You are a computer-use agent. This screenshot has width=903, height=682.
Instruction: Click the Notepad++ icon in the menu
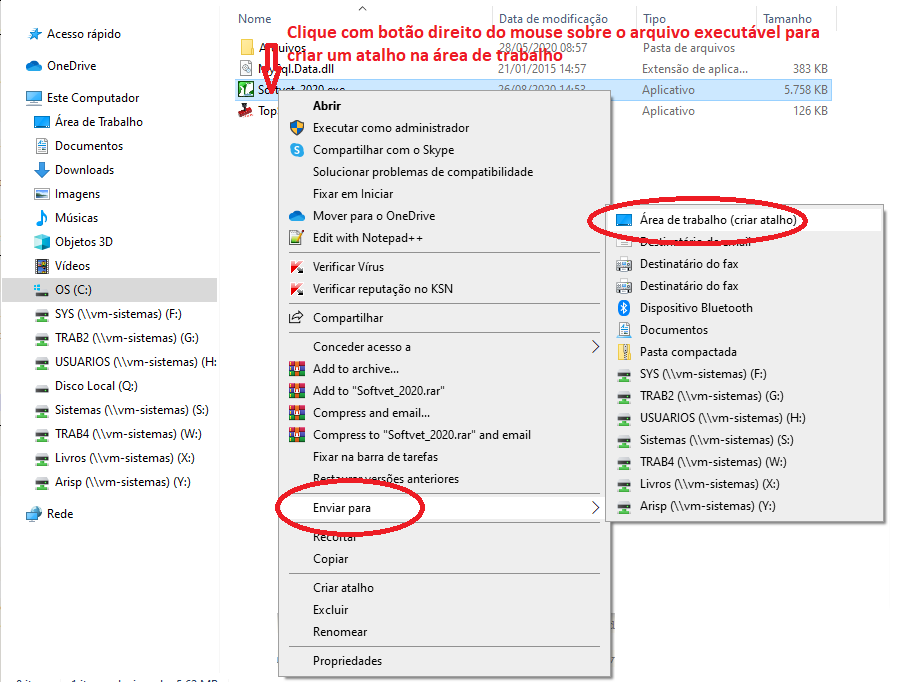click(x=296, y=238)
